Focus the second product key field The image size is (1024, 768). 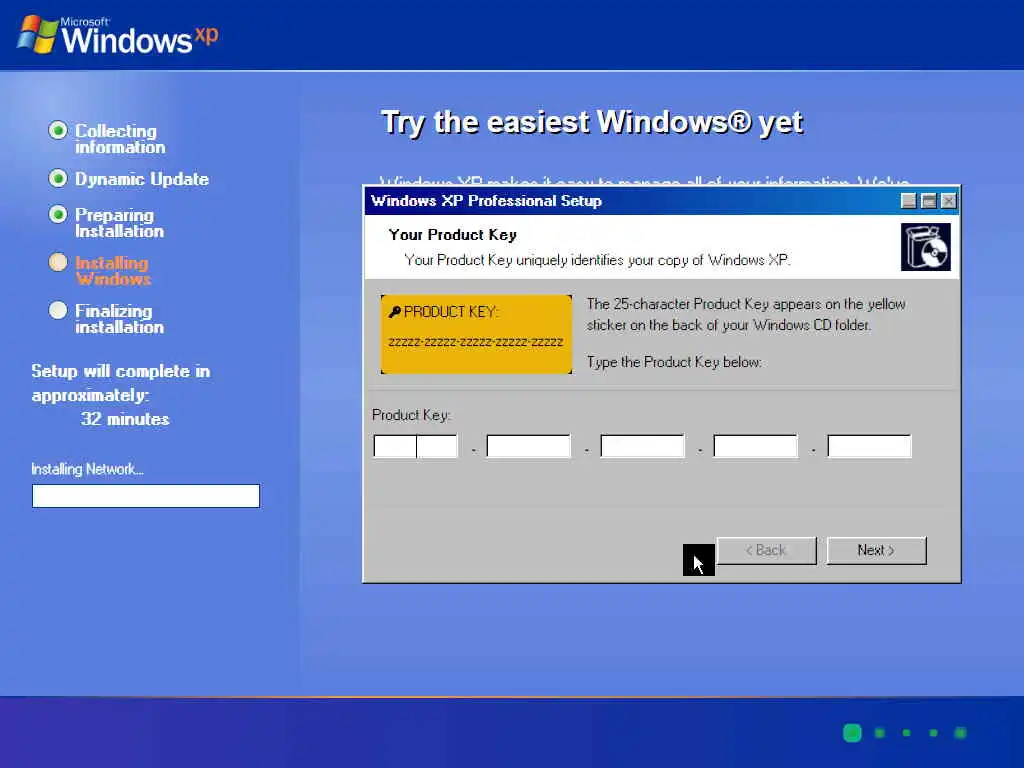(x=528, y=447)
